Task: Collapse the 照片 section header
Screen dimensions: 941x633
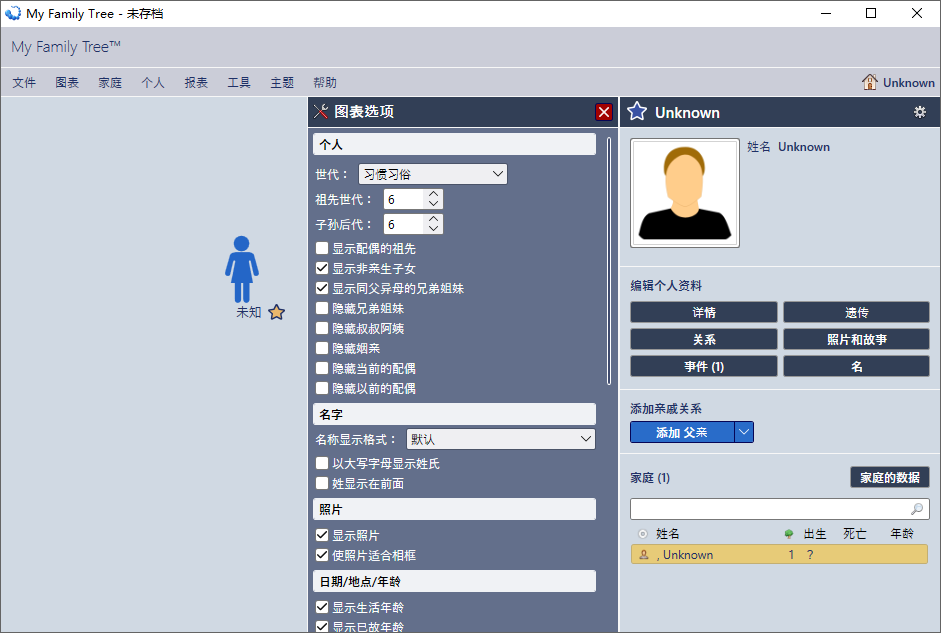Action: point(454,509)
